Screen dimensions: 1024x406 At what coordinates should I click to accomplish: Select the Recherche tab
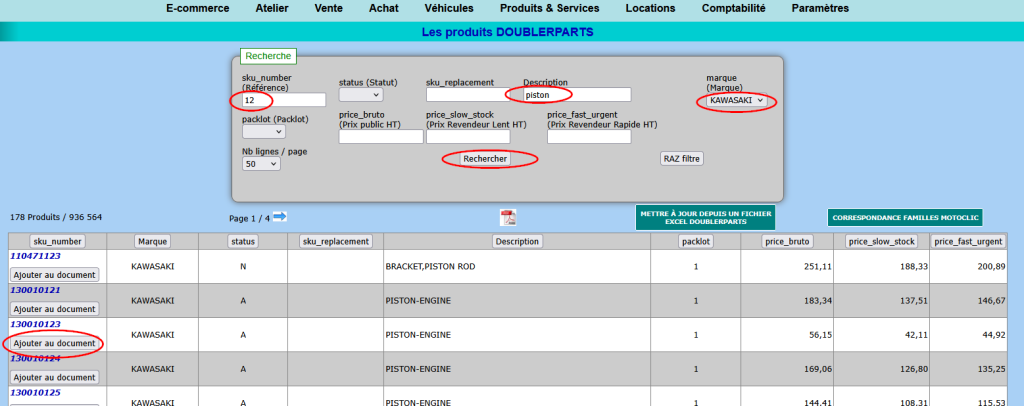click(268, 56)
